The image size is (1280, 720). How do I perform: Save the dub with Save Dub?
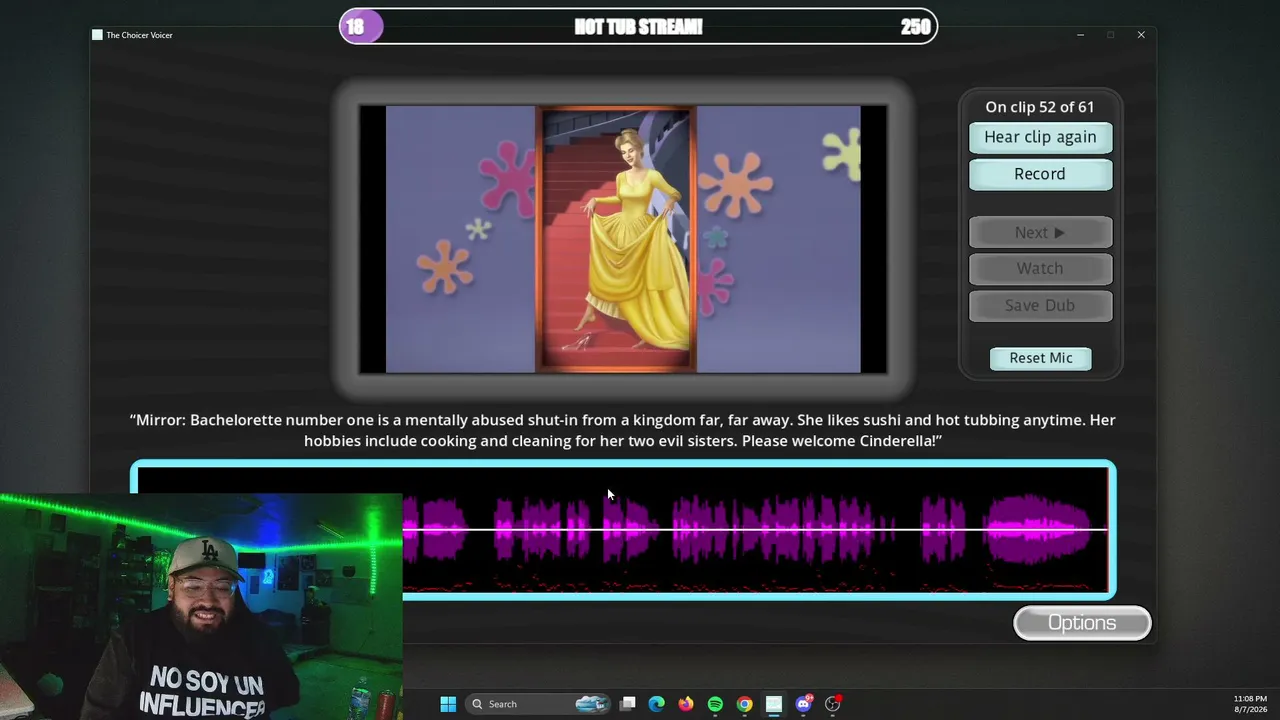[x=1040, y=305]
